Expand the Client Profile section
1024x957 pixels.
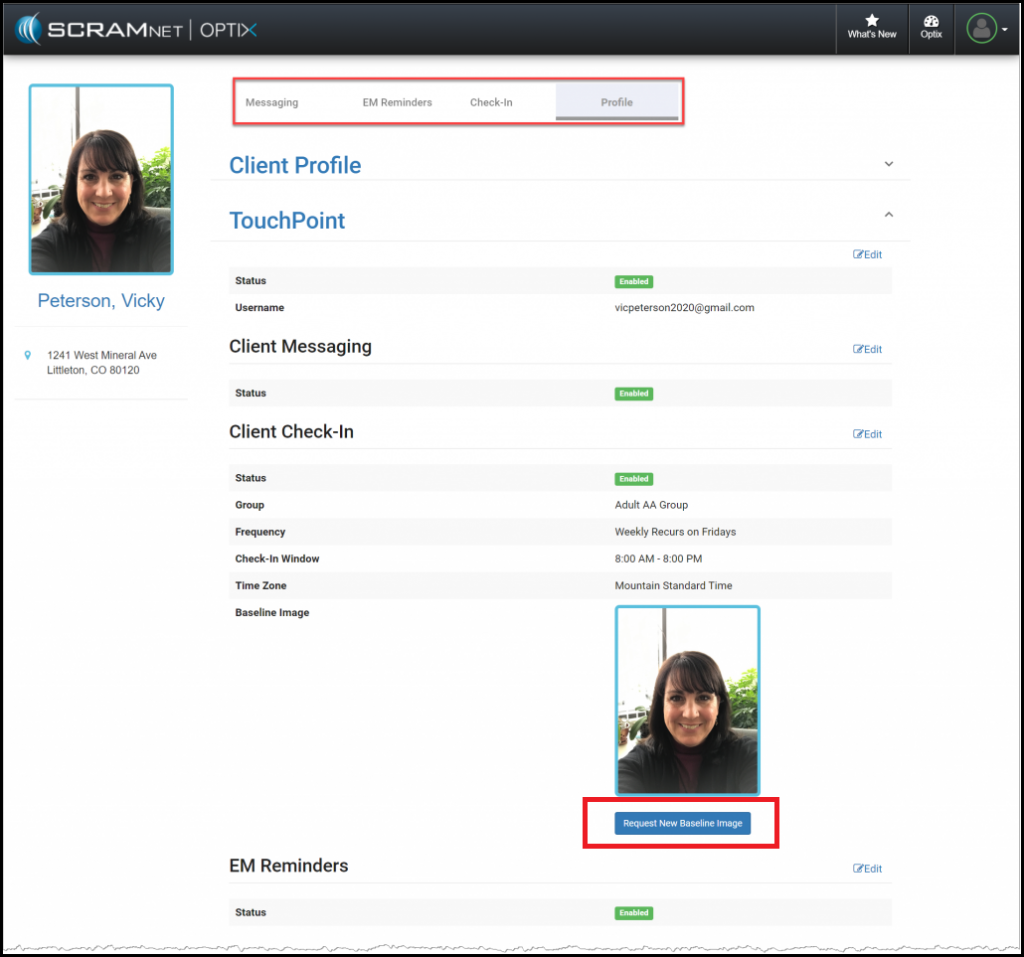pyautogui.click(x=889, y=164)
